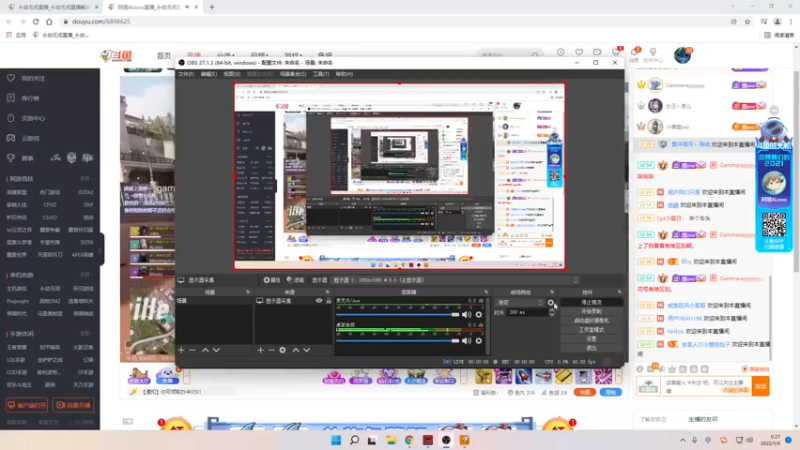The image size is (800, 450).
Task: Open '我的关注' heart item in Douyu sidebar
Action: point(28,79)
